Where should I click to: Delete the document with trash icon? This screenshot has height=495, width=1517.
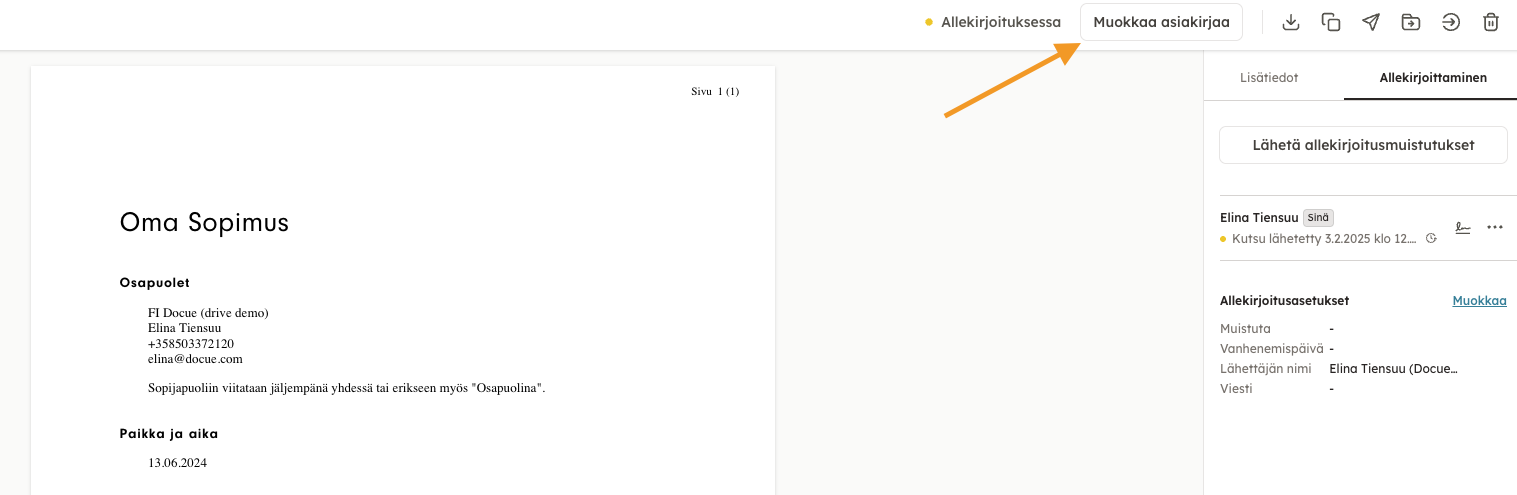(x=1491, y=22)
